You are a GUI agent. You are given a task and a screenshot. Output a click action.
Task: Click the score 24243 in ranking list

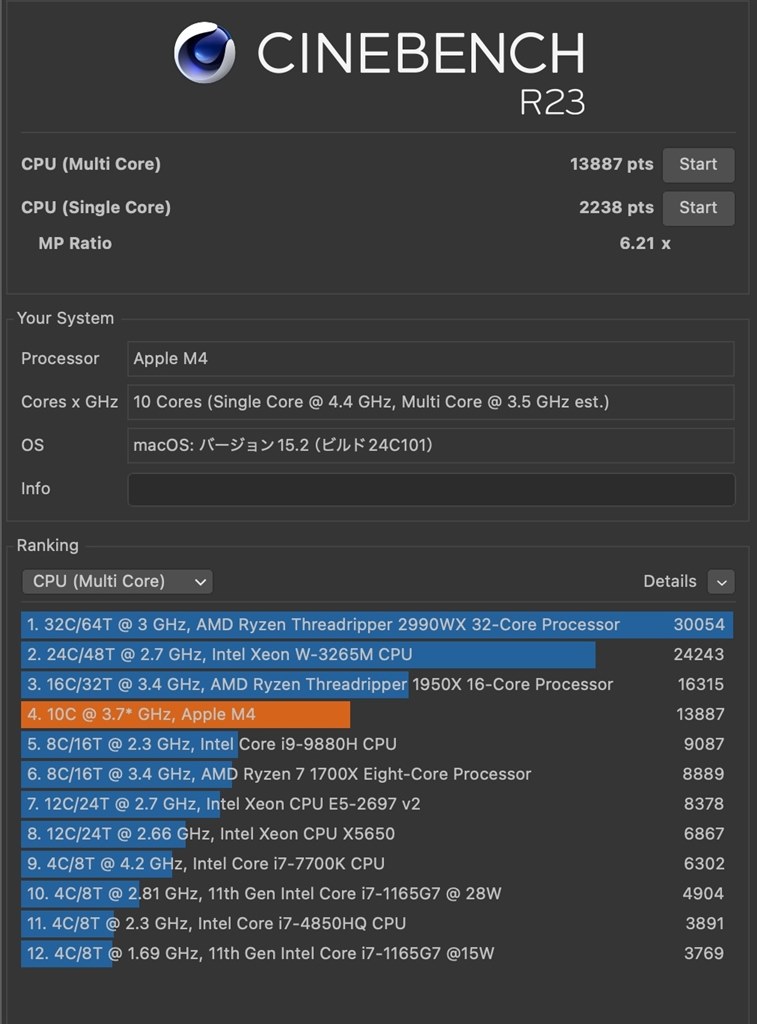click(x=699, y=654)
